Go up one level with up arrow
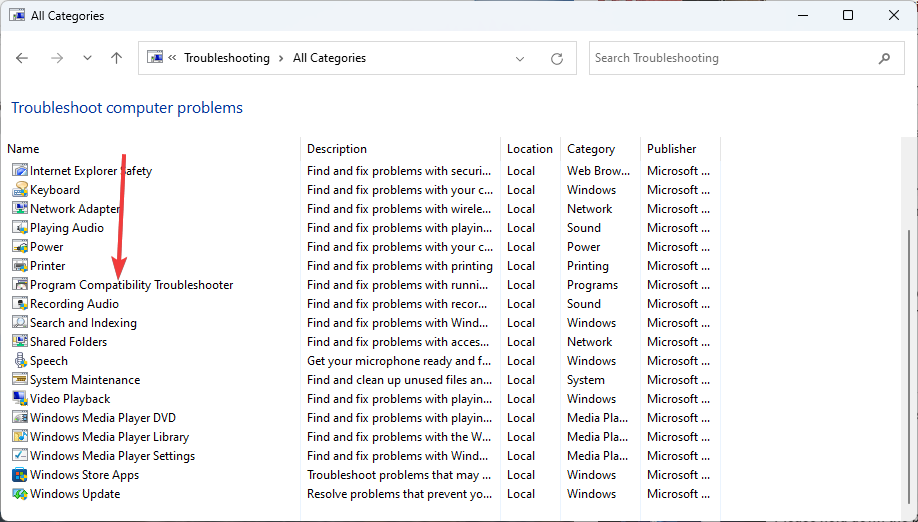 click(117, 58)
